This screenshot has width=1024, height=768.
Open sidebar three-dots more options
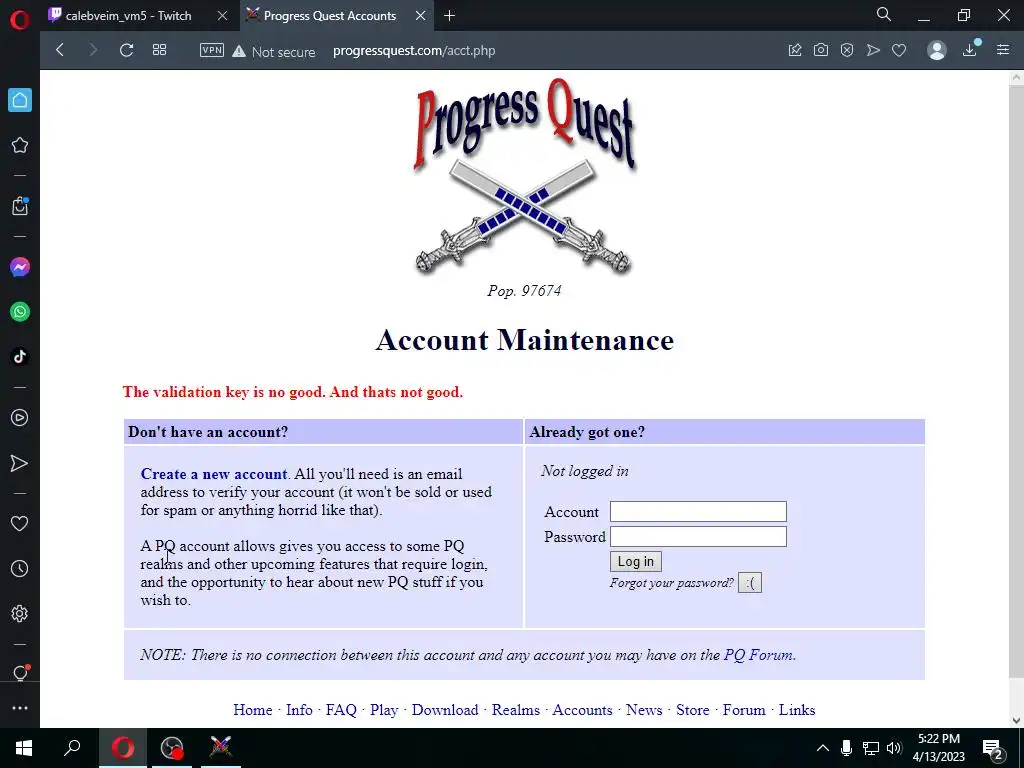pos(20,708)
